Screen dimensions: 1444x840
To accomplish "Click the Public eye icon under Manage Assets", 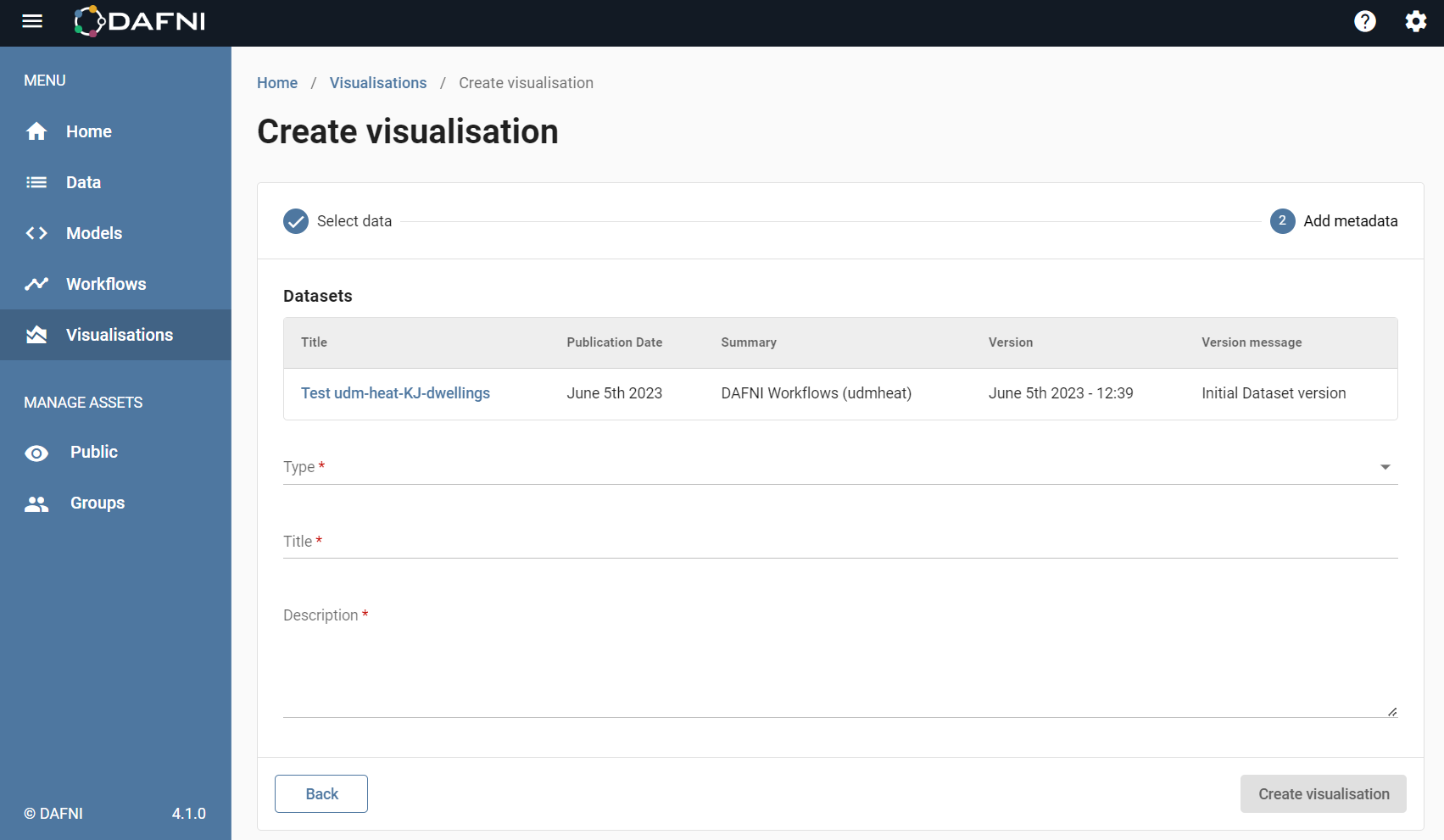I will (36, 452).
